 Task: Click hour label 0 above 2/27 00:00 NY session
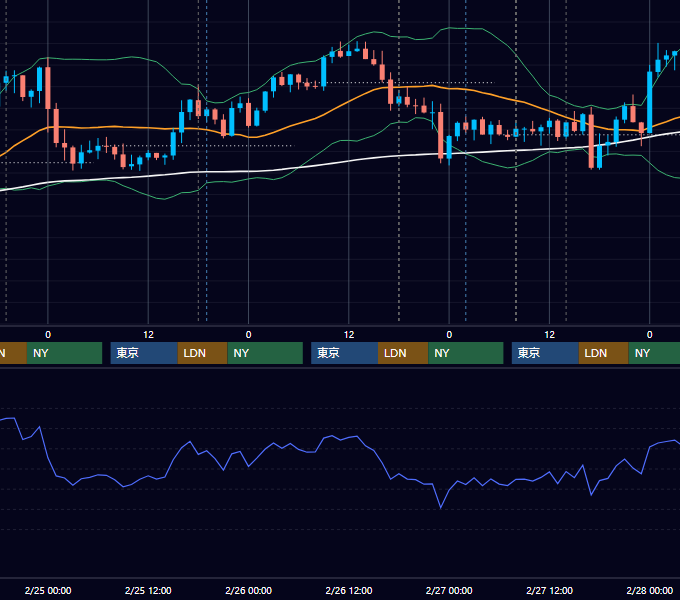click(x=449, y=335)
